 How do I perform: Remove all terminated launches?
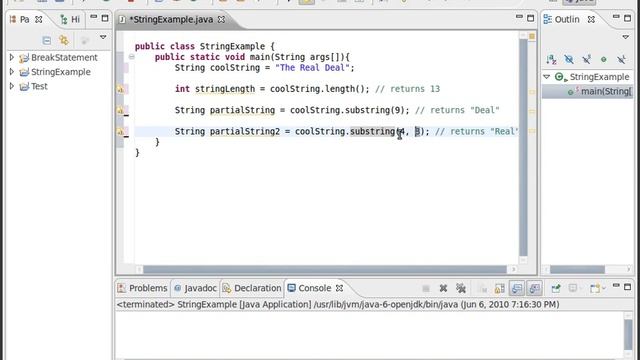461,289
